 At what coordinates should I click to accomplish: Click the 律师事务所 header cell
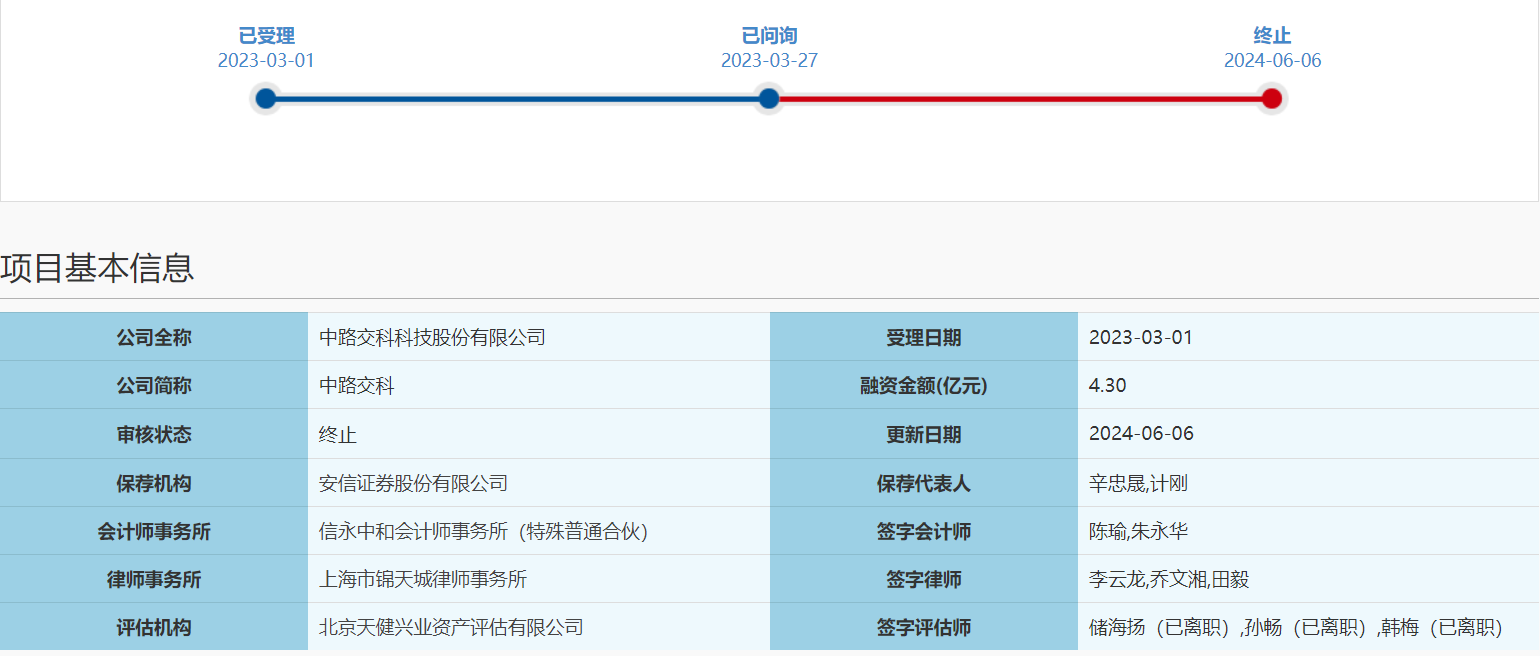(x=154, y=579)
